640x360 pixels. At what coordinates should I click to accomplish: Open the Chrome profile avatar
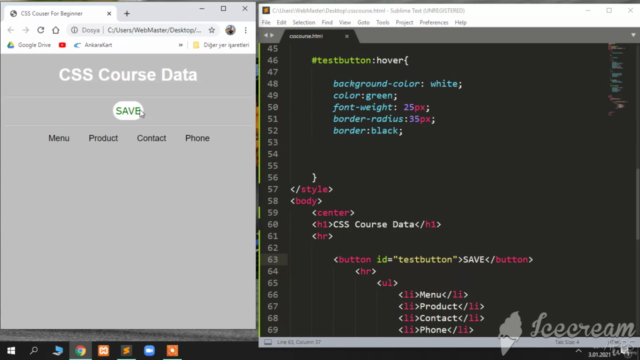[x=230, y=30]
